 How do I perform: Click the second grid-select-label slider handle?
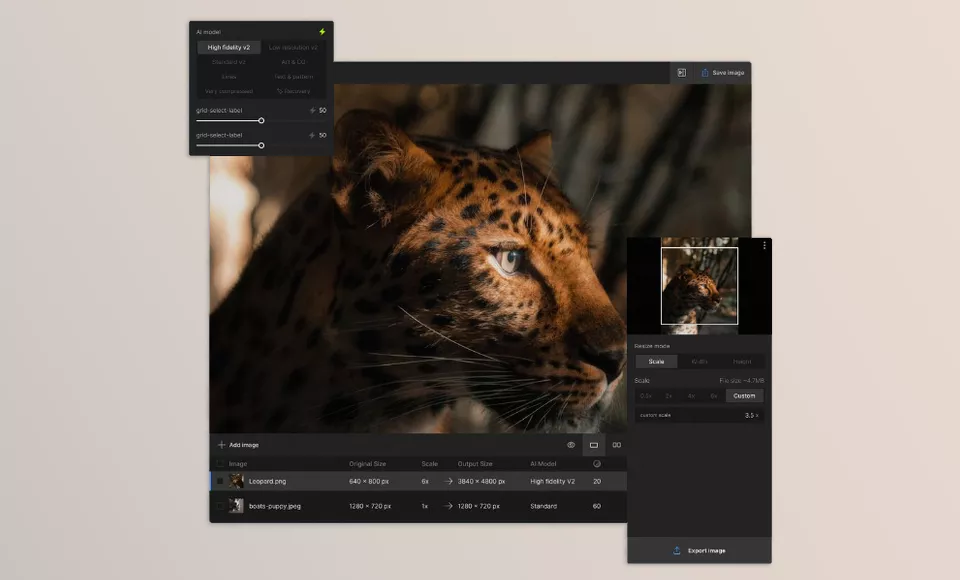click(261, 146)
